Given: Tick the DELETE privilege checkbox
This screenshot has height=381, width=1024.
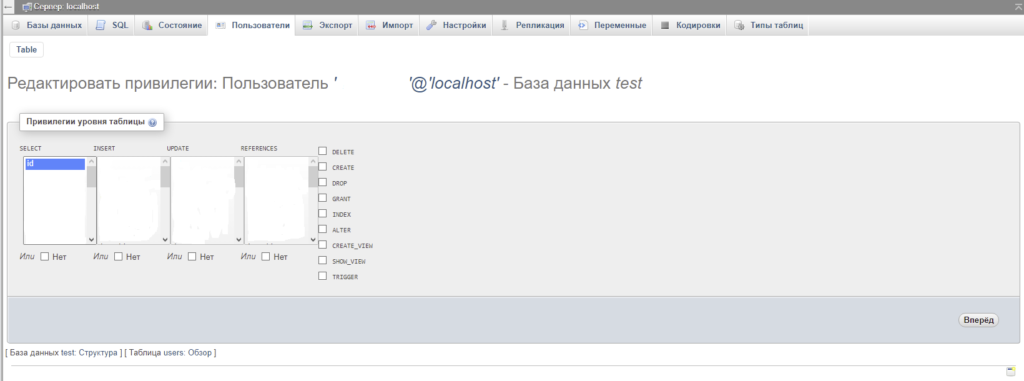Looking at the screenshot, I should pos(323,151).
